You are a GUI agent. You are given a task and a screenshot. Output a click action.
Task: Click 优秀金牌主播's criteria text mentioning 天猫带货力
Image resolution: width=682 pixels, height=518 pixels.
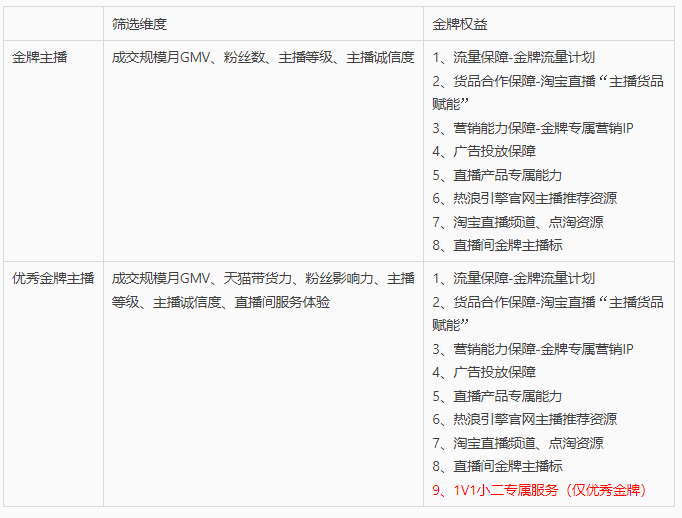[263, 278]
